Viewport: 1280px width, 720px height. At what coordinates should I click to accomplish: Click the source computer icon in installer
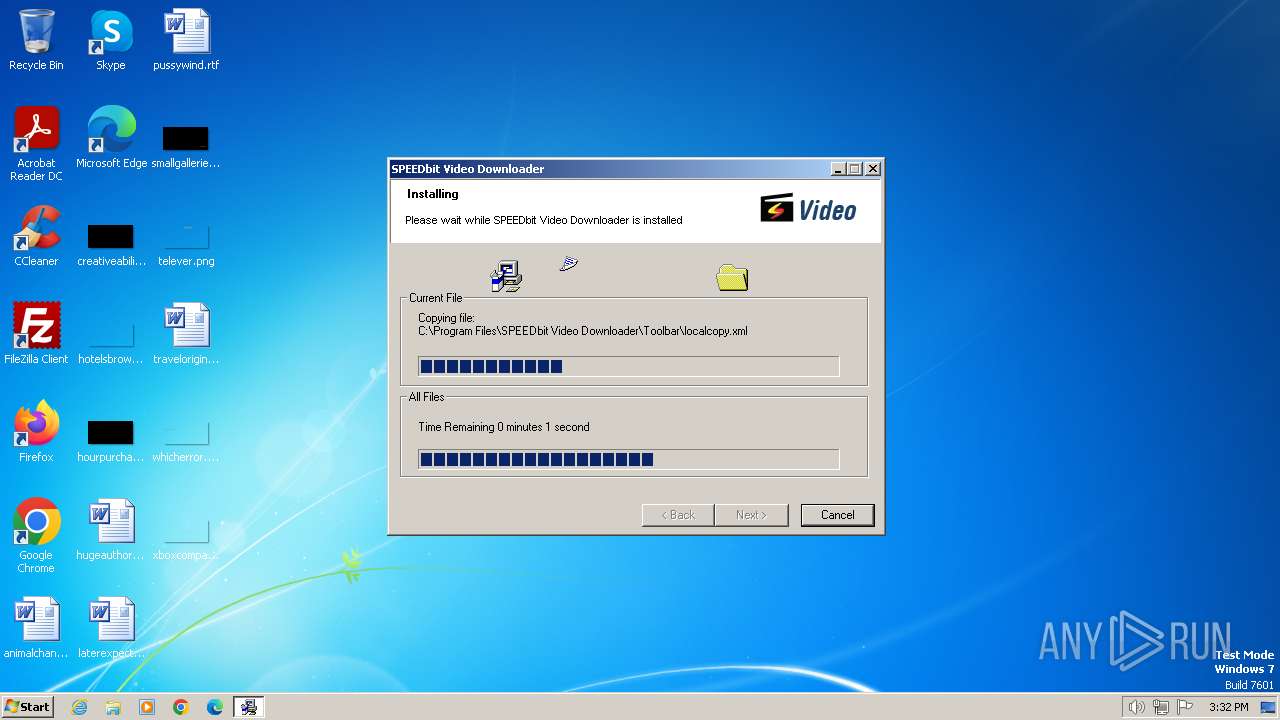506,276
